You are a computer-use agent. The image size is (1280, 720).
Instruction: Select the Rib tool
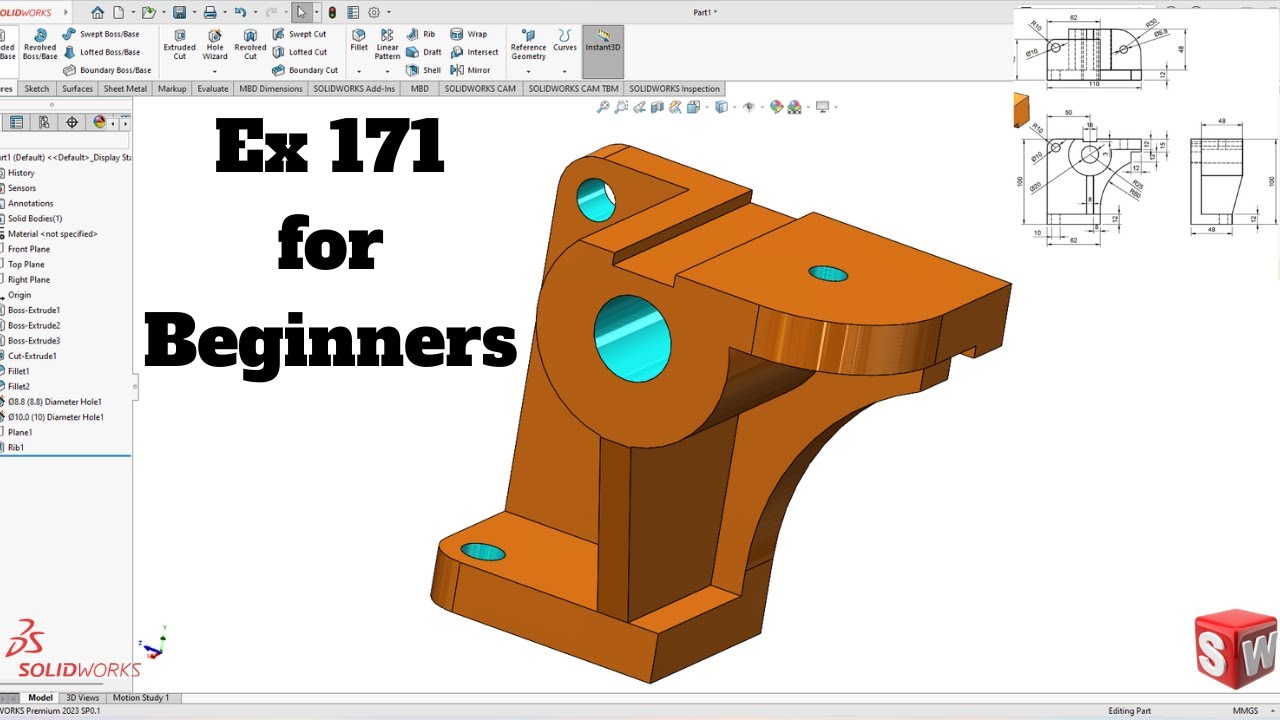click(421, 34)
